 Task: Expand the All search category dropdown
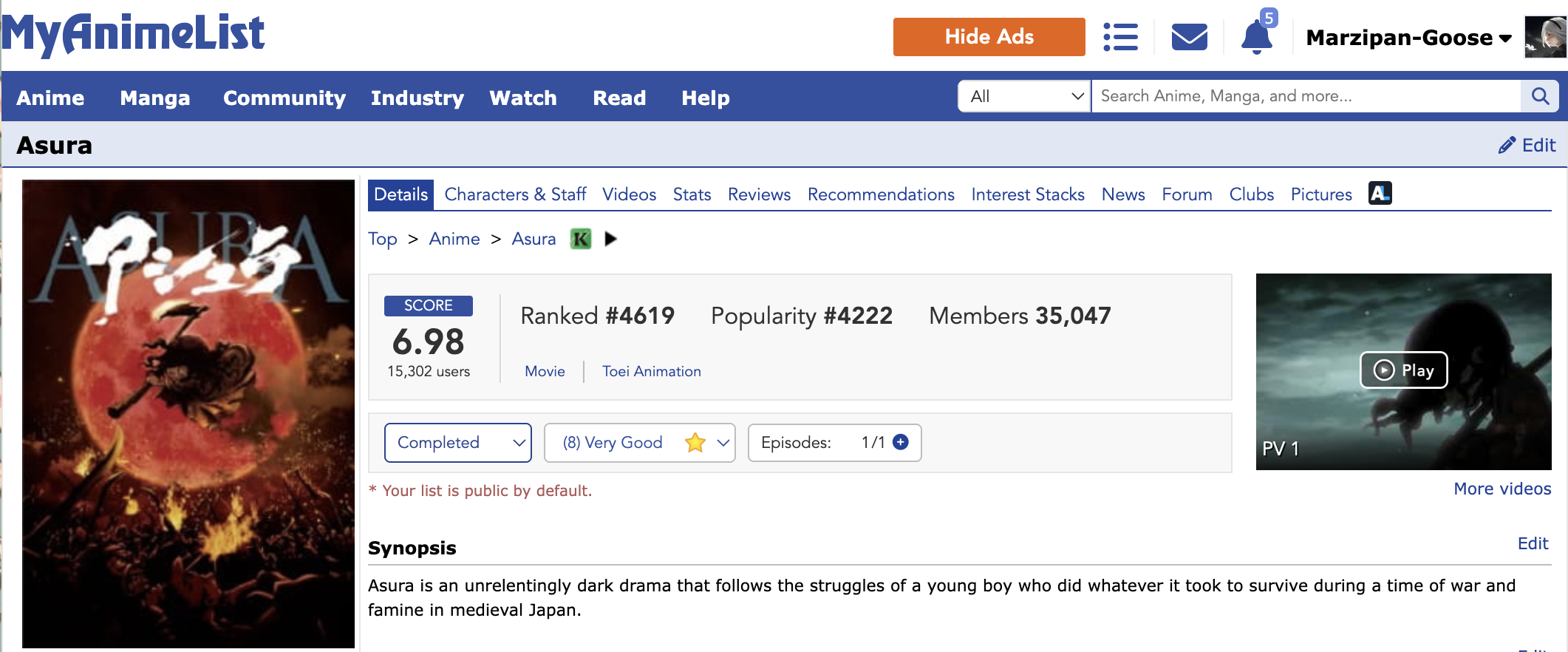coord(1024,96)
